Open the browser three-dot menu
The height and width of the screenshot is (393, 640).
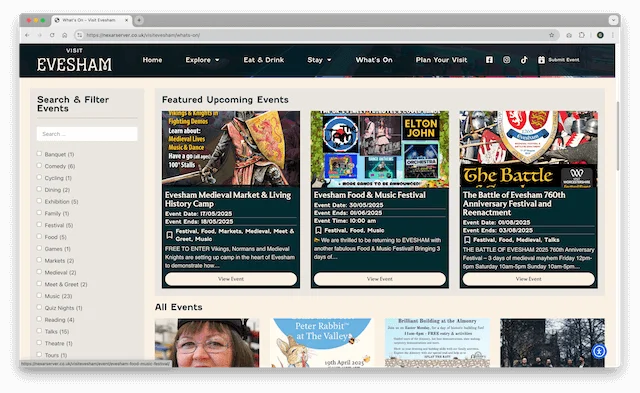pos(612,35)
